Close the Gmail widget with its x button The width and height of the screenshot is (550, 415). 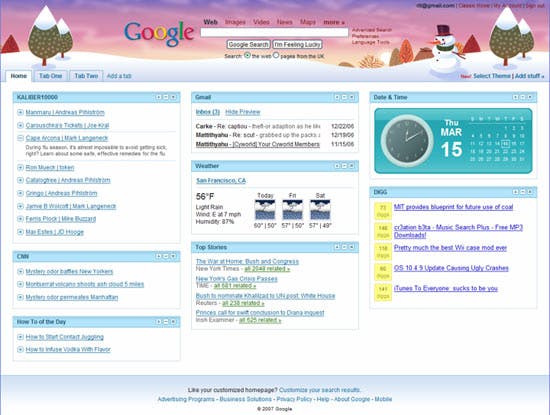(351, 97)
